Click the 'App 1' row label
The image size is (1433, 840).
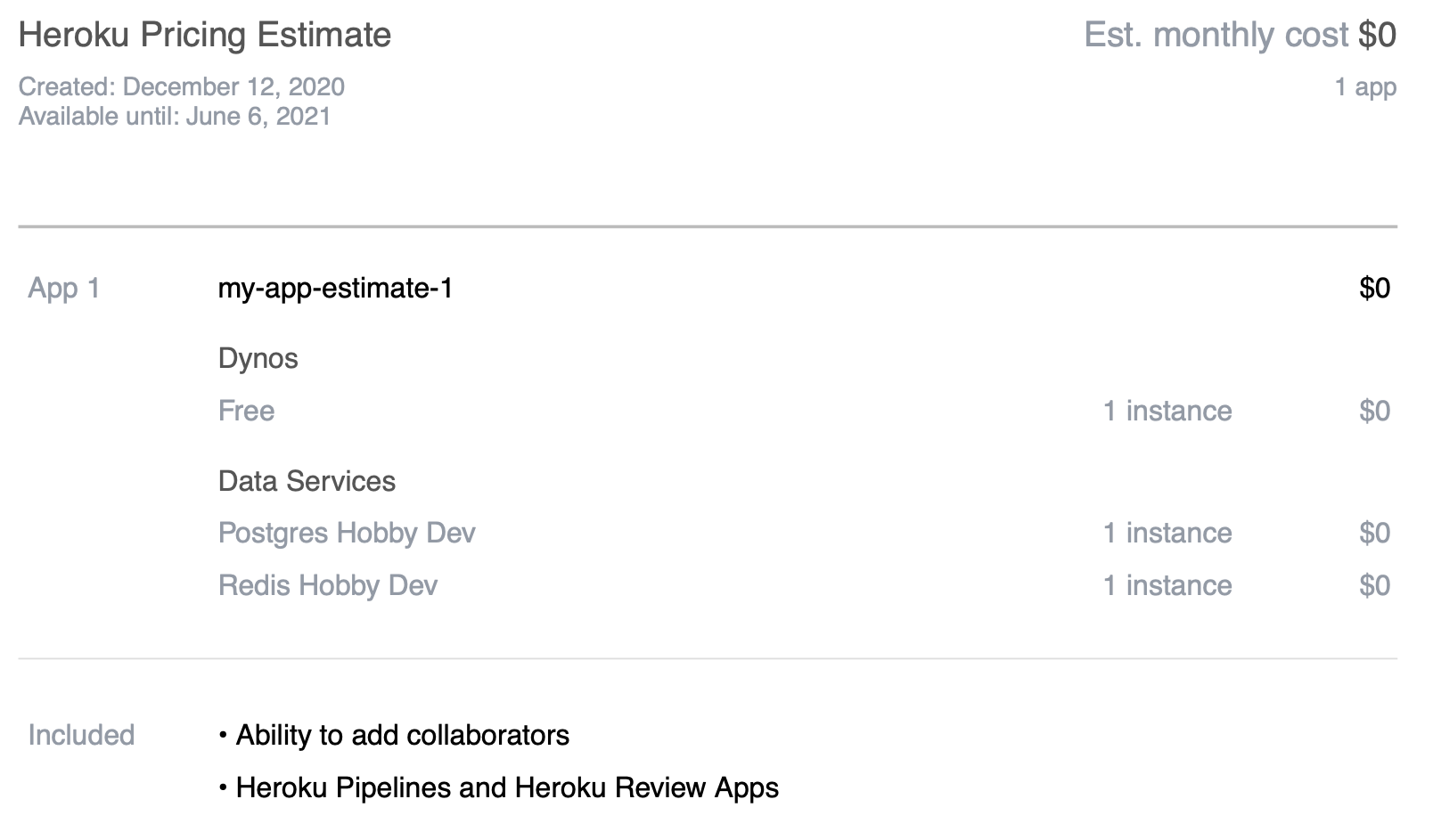[64, 288]
